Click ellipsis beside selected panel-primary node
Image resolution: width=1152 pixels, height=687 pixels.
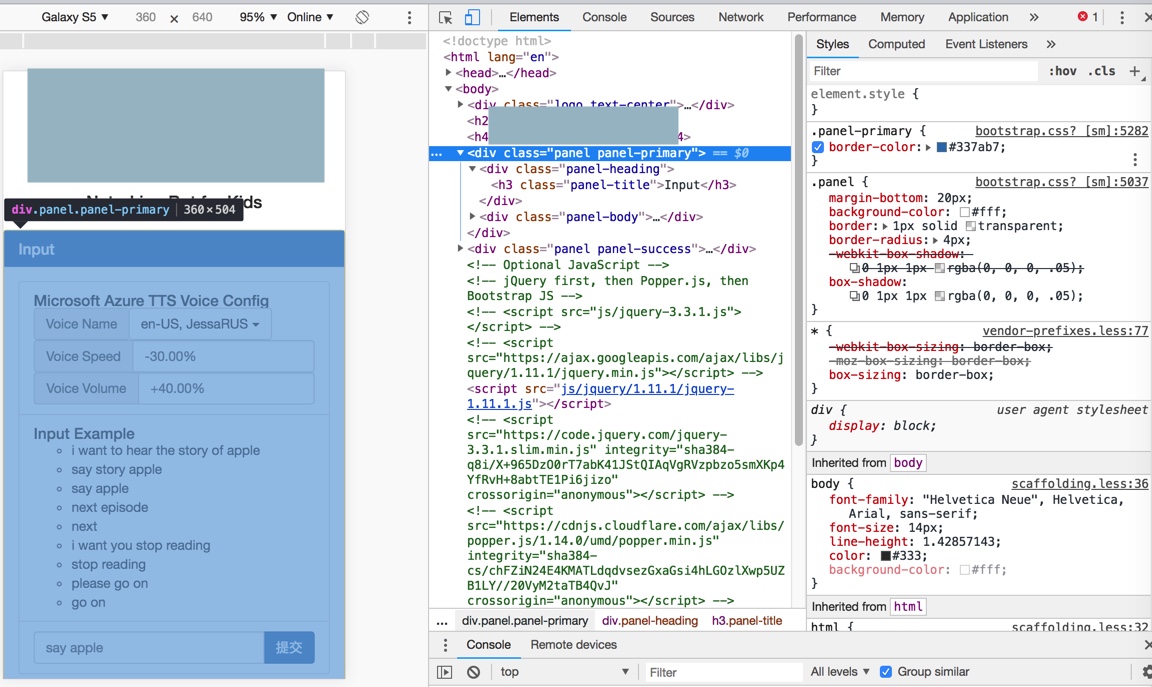click(436, 153)
